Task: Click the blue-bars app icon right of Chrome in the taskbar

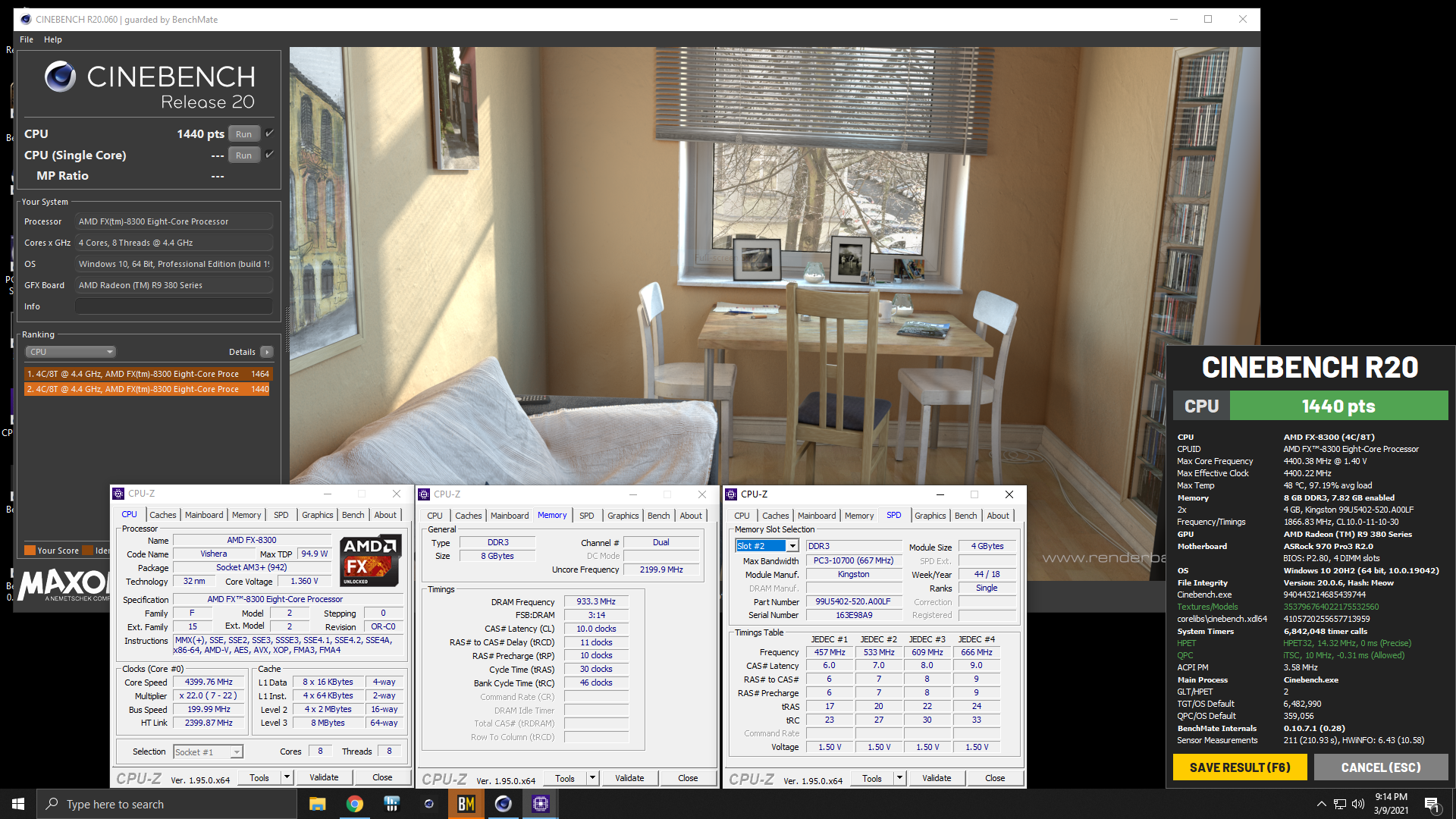Action: 392,804
